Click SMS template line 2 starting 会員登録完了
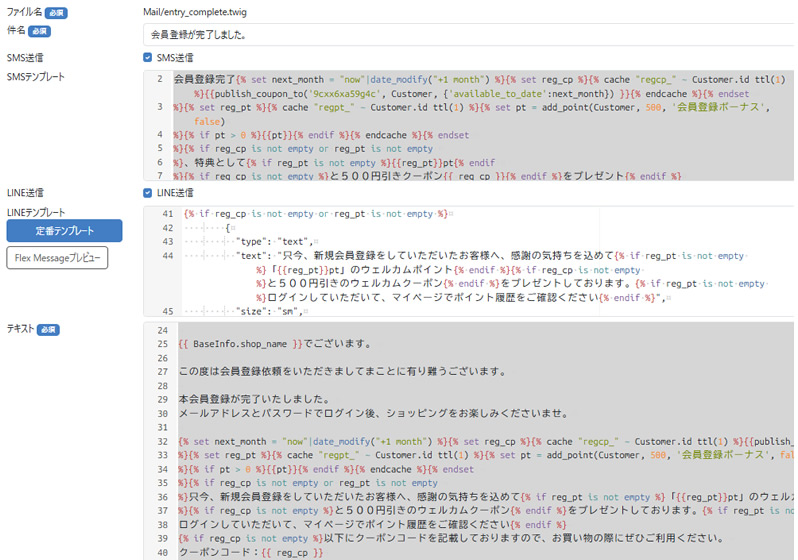 pyautogui.click(x=479, y=87)
